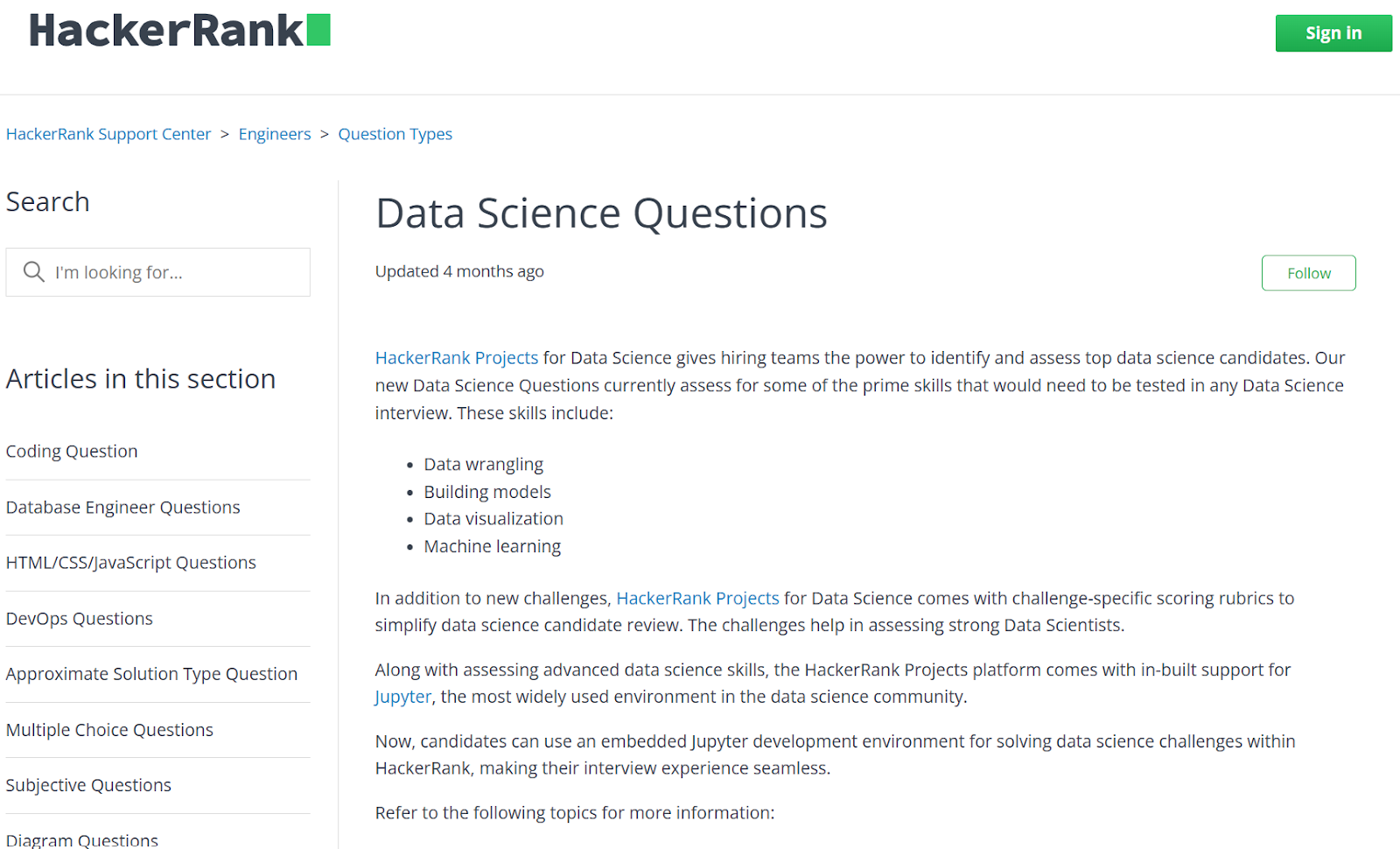Click the search magnifier icon
The height and width of the screenshot is (849, 1400).
tap(34, 272)
